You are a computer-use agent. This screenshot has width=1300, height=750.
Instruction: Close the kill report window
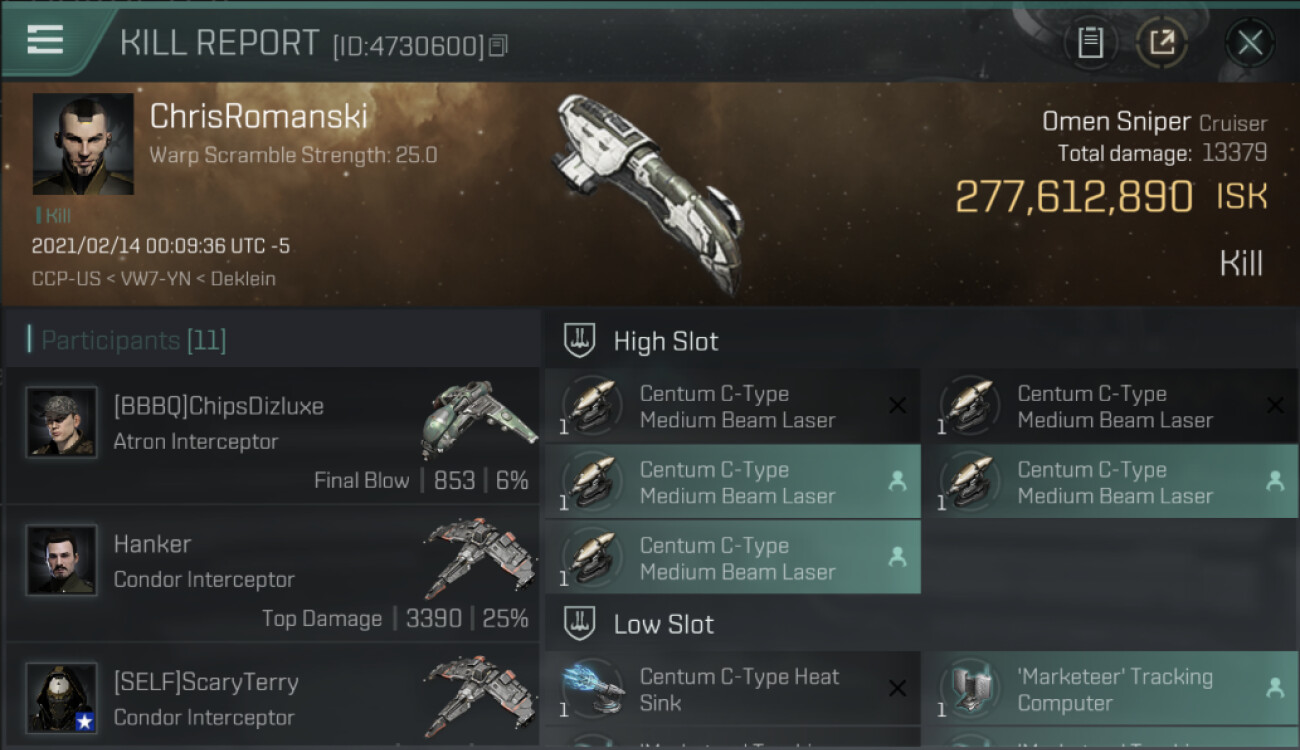(1249, 43)
